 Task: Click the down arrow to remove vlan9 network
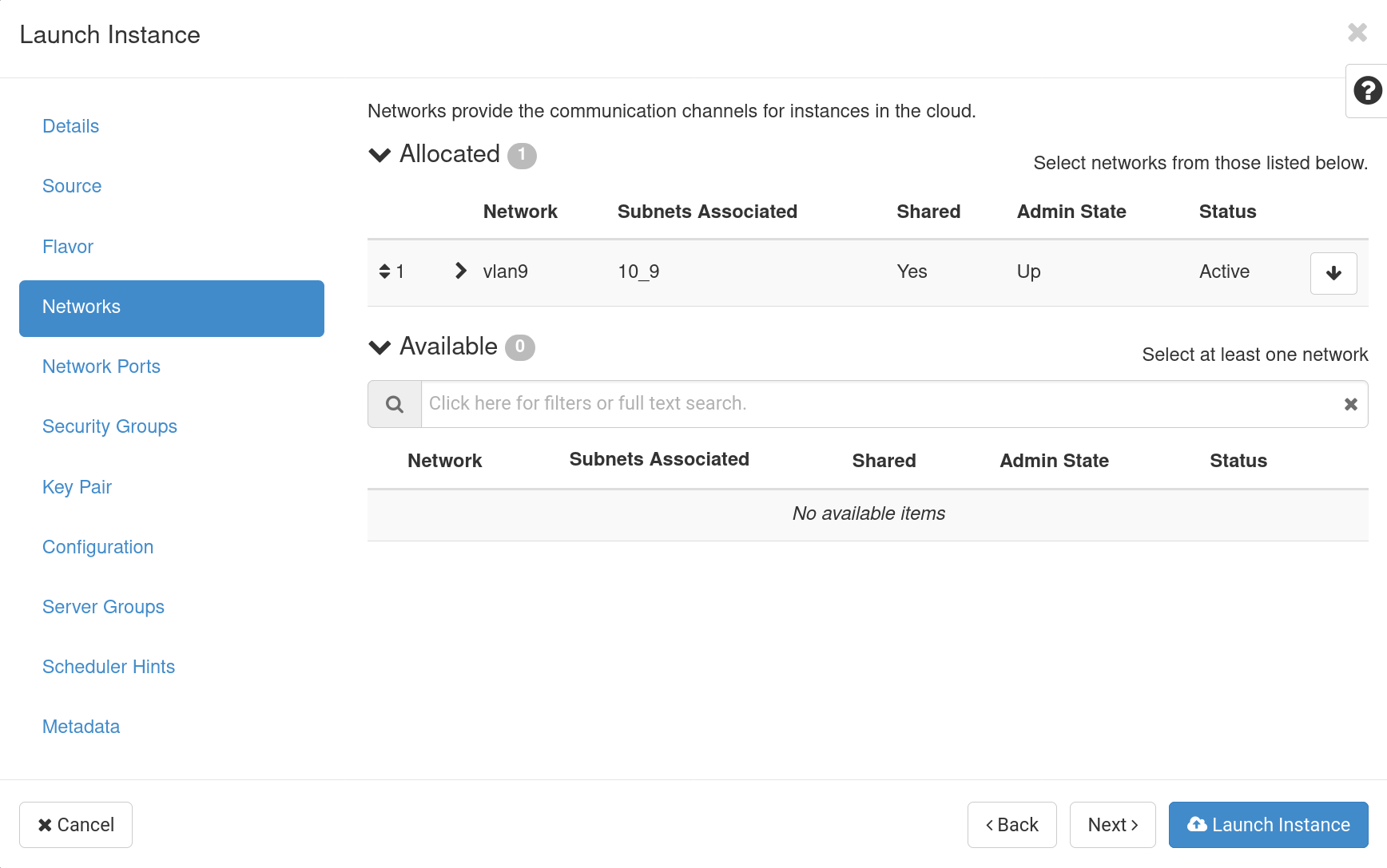pyautogui.click(x=1333, y=273)
